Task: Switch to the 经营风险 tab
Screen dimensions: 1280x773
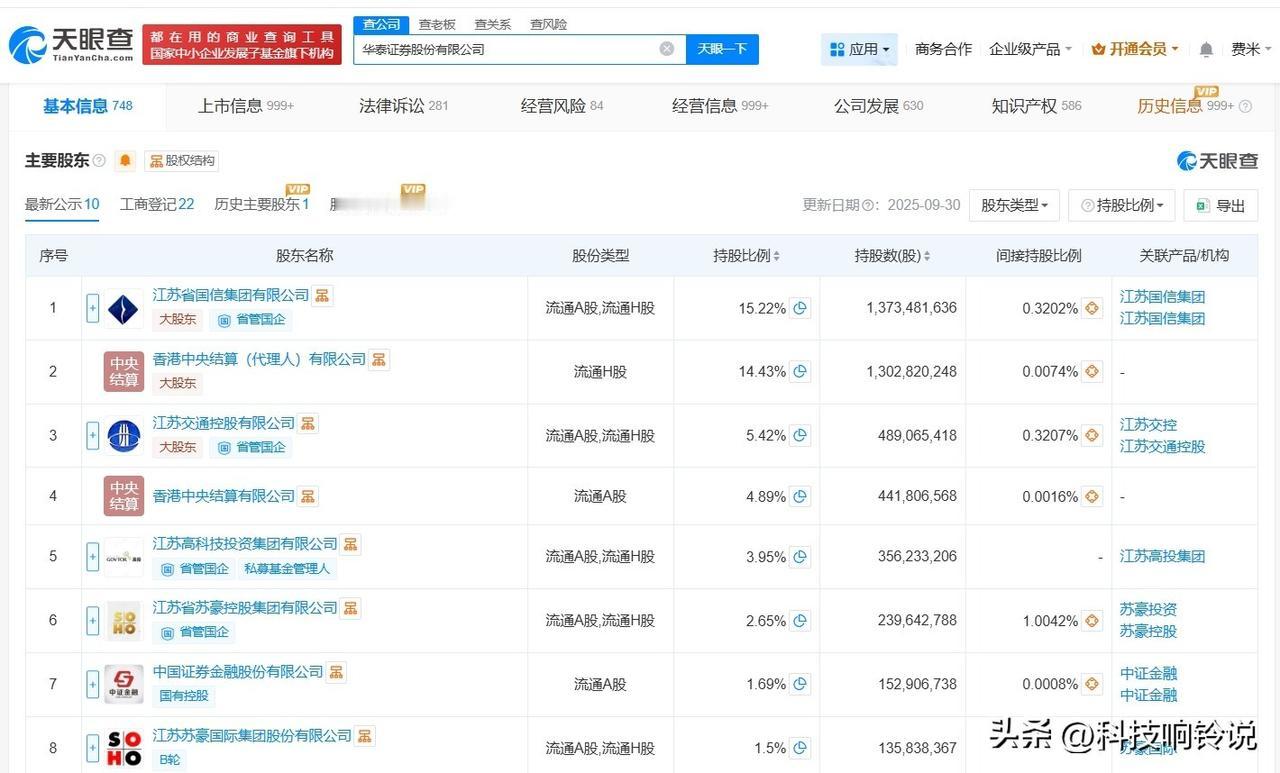Action: [562, 106]
